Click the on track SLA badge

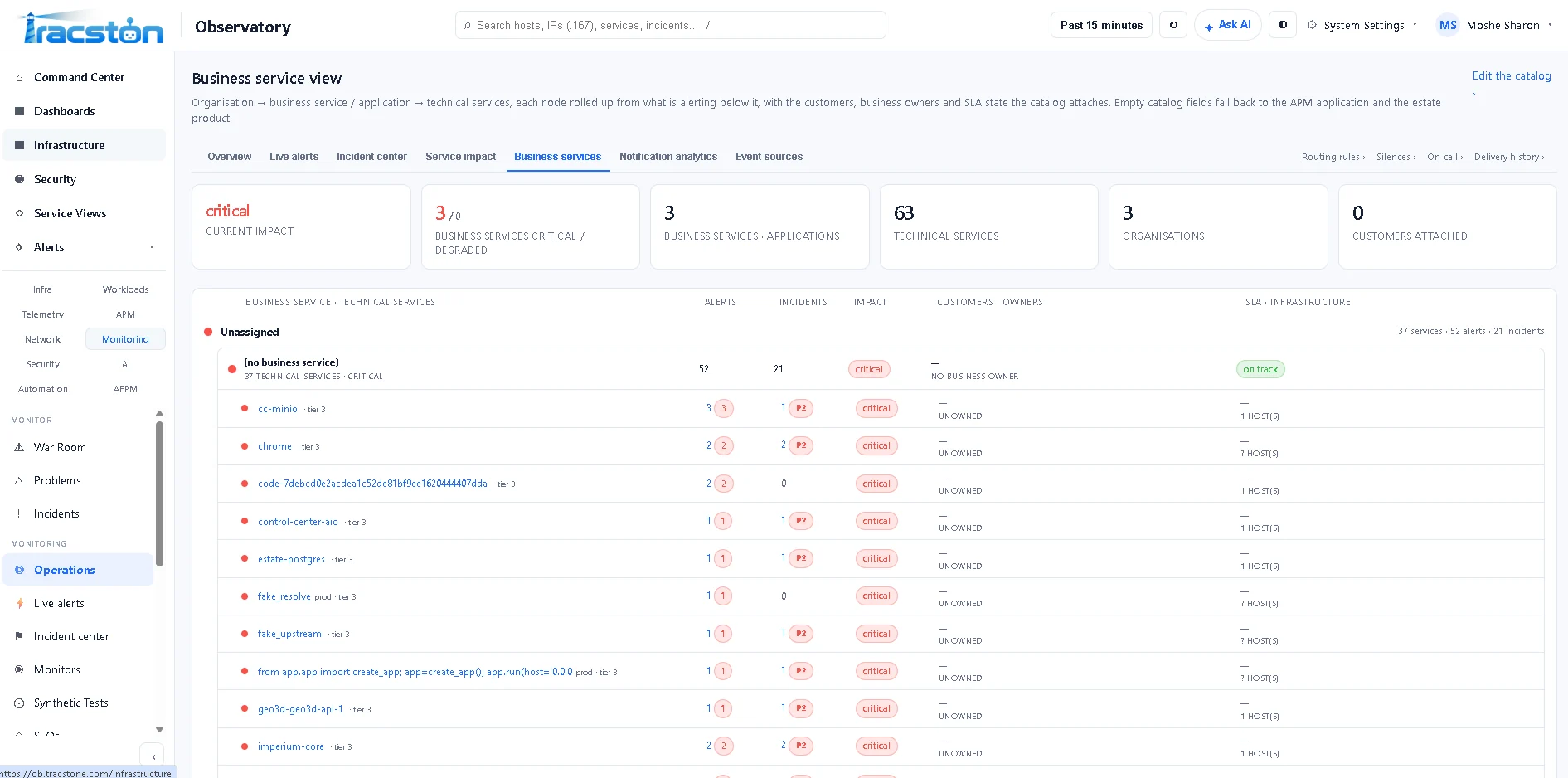pos(1260,369)
